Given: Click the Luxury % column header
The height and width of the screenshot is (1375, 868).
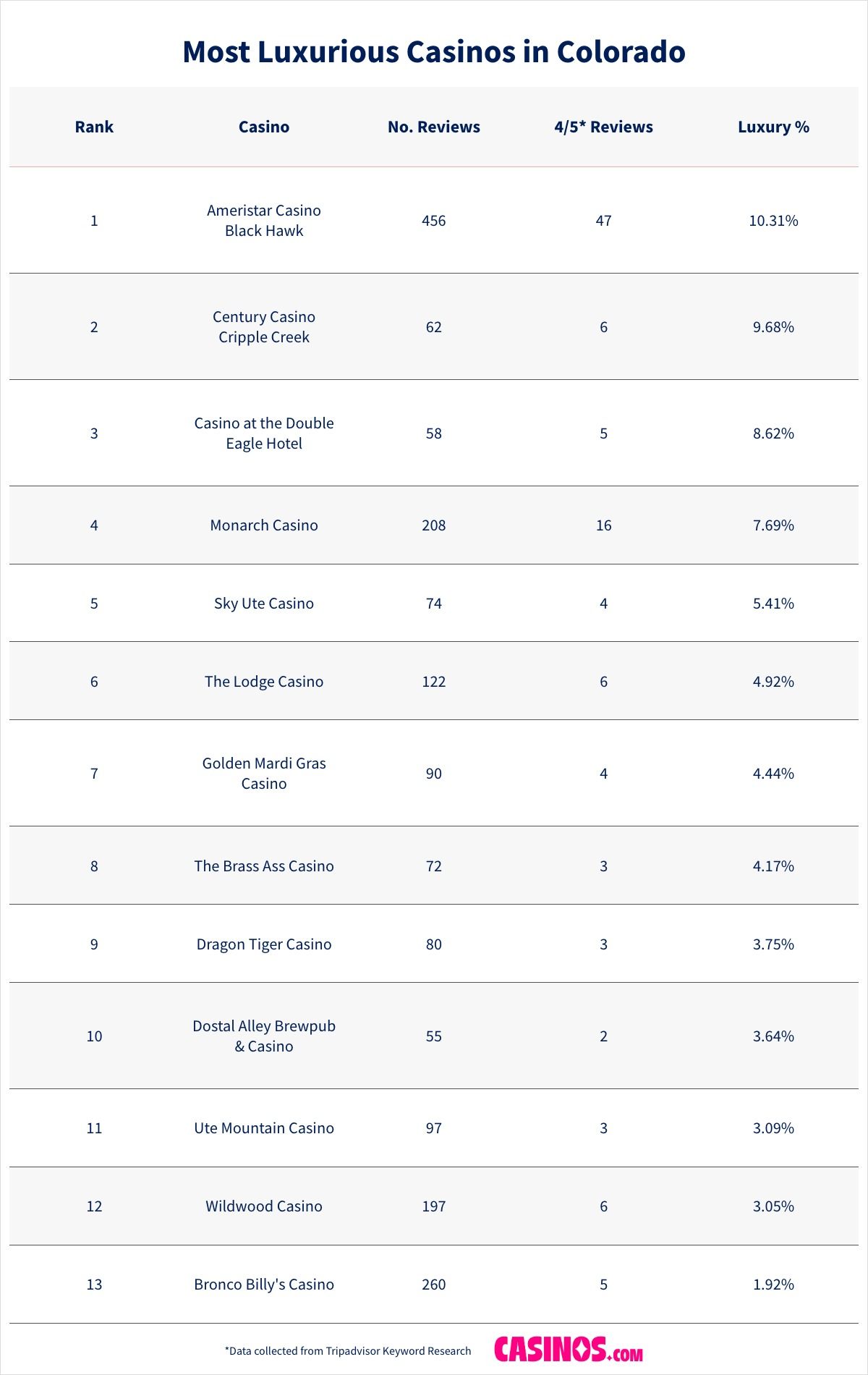Looking at the screenshot, I should (x=773, y=127).
